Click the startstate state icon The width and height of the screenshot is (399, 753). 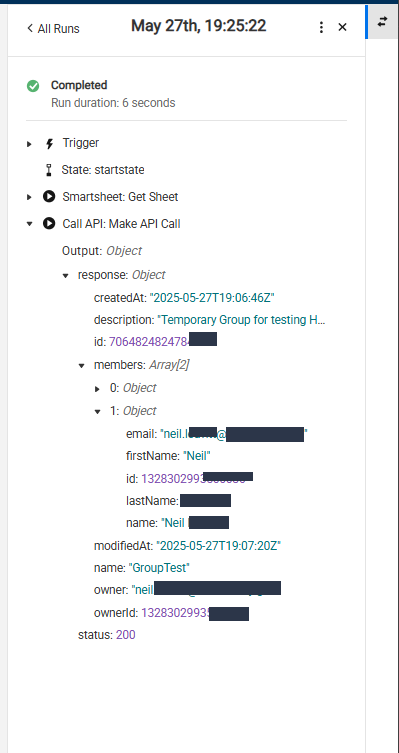(48, 170)
